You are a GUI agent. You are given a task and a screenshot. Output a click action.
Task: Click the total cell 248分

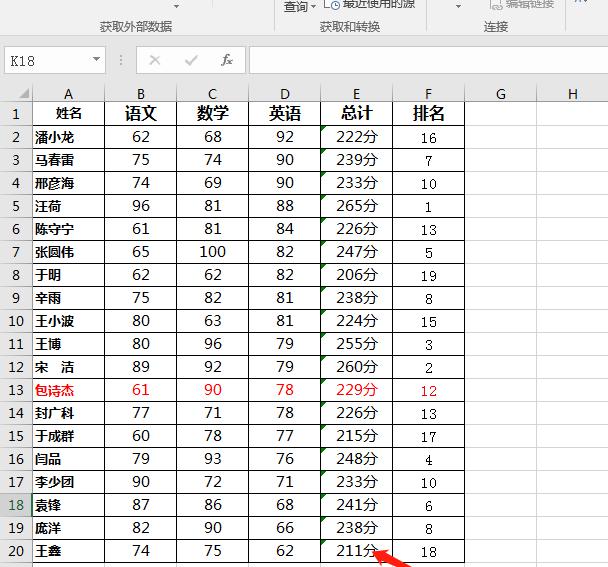[357, 459]
